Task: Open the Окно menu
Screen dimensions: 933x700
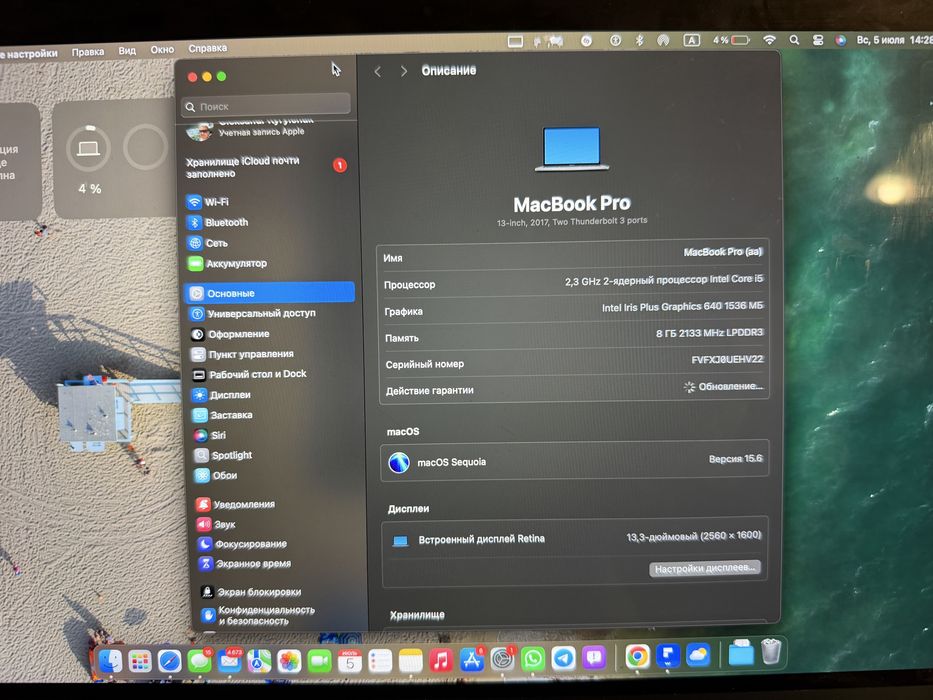Action: click(162, 49)
